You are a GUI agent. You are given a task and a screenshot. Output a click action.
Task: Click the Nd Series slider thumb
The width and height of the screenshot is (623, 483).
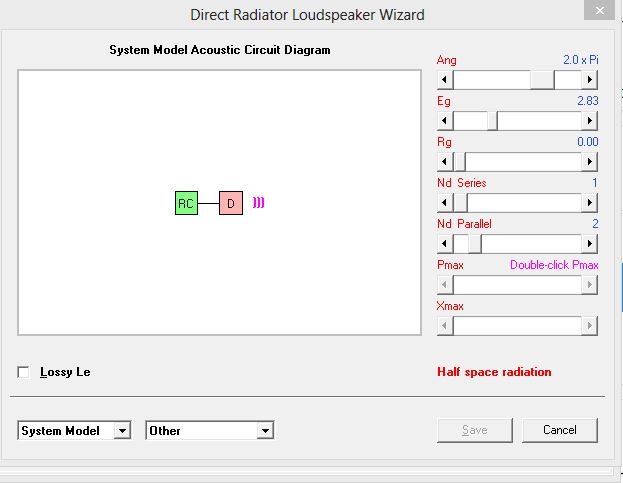[461, 203]
